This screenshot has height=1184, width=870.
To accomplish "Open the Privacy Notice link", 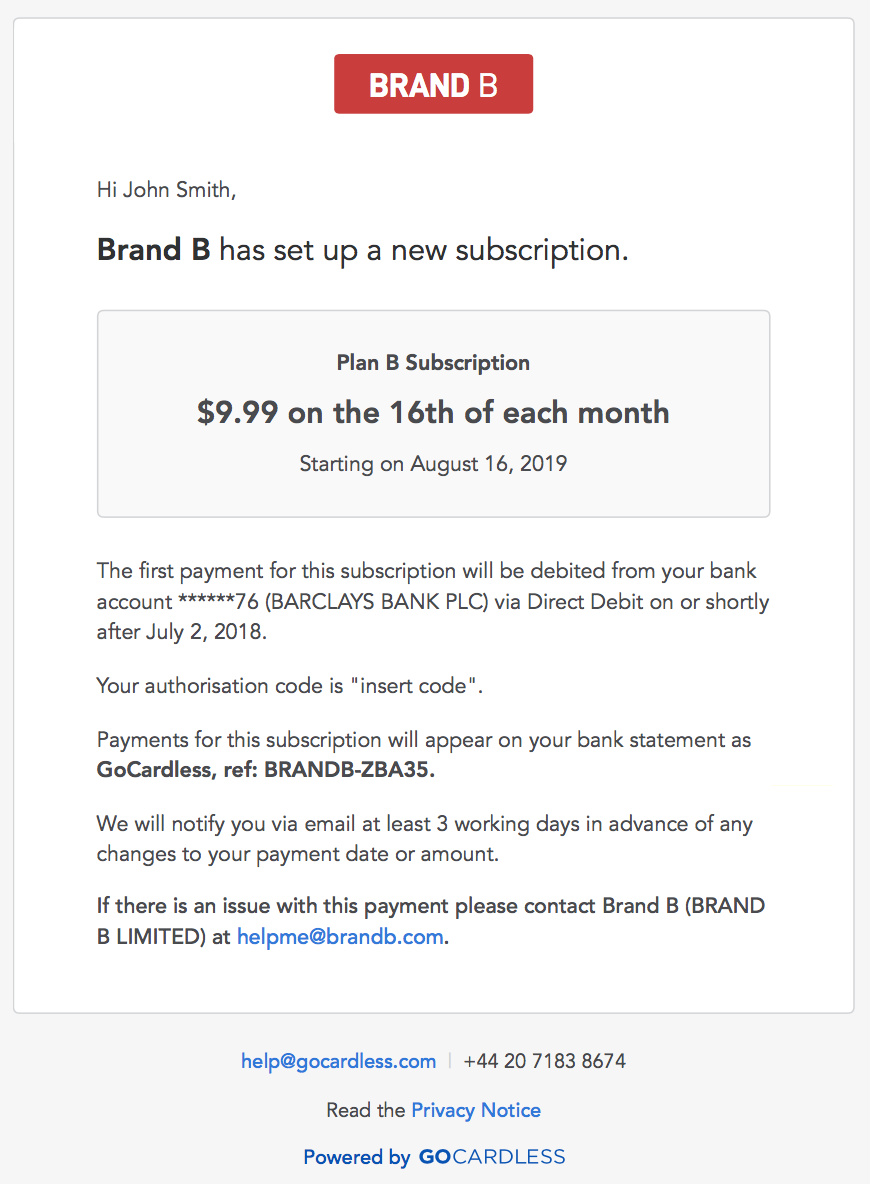I will coord(476,1110).
